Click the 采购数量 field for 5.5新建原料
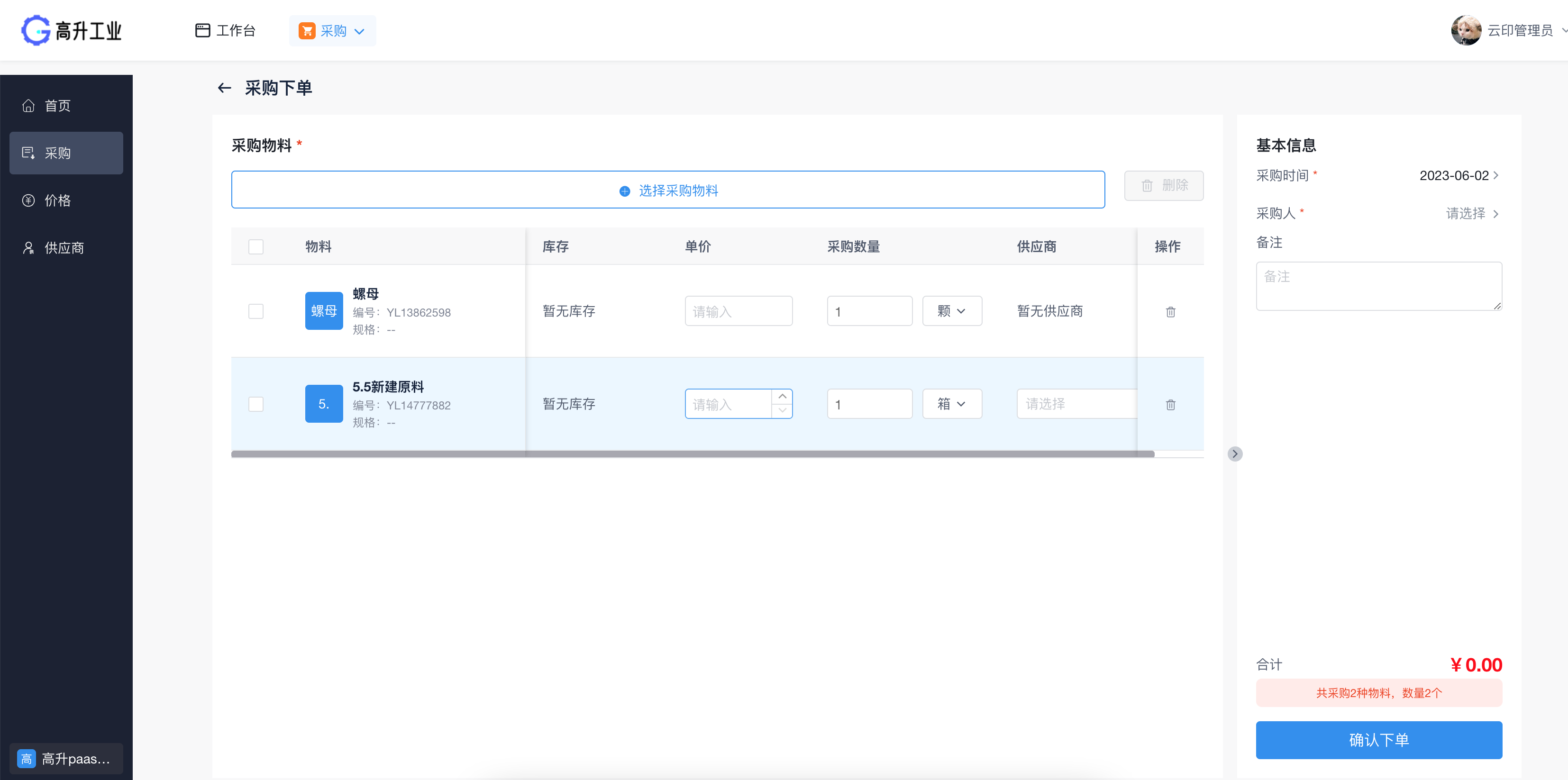The image size is (1568, 780). point(869,404)
